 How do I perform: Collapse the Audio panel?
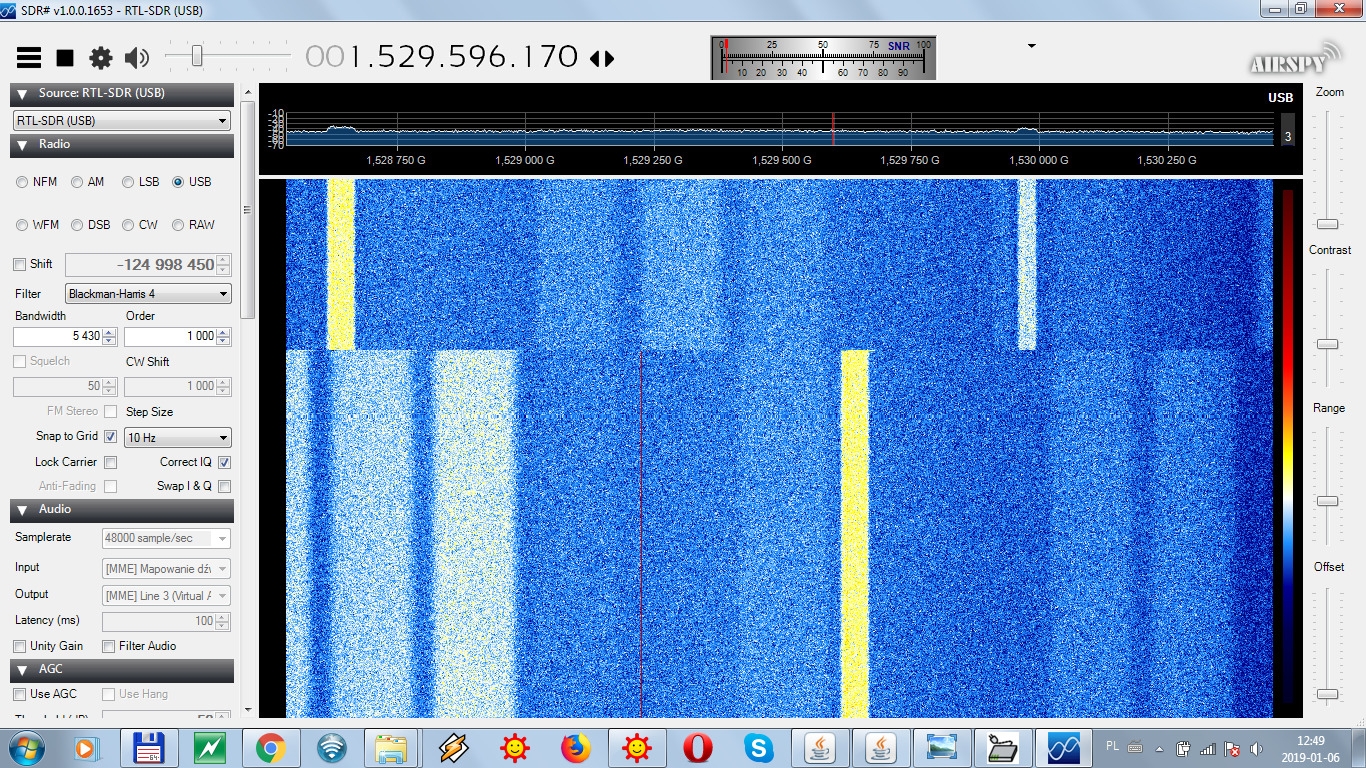pos(122,510)
